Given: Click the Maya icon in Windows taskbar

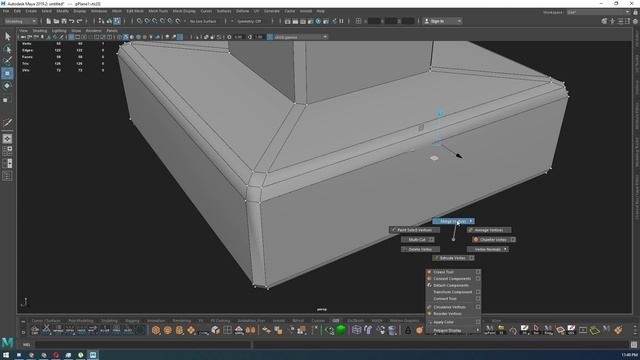Looking at the screenshot, I should (93, 355).
